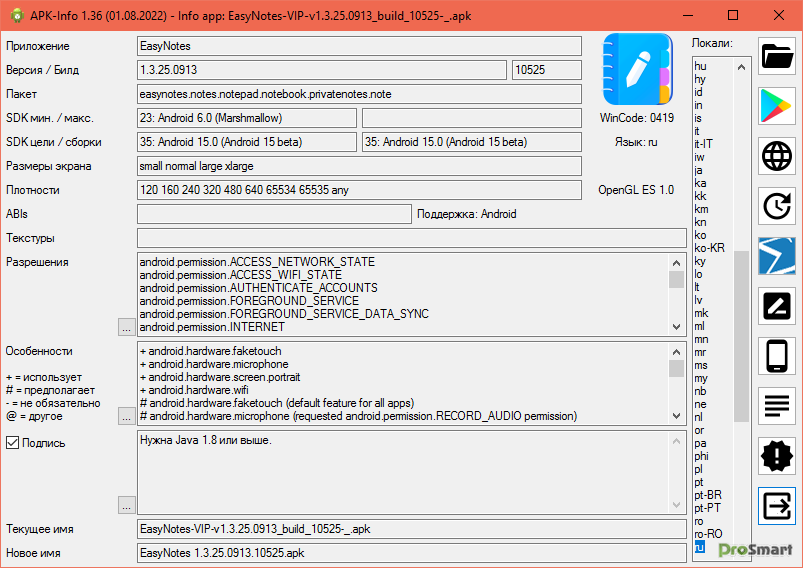
Task: Expand permissions list with the ellipsis button
Action: tap(126, 326)
